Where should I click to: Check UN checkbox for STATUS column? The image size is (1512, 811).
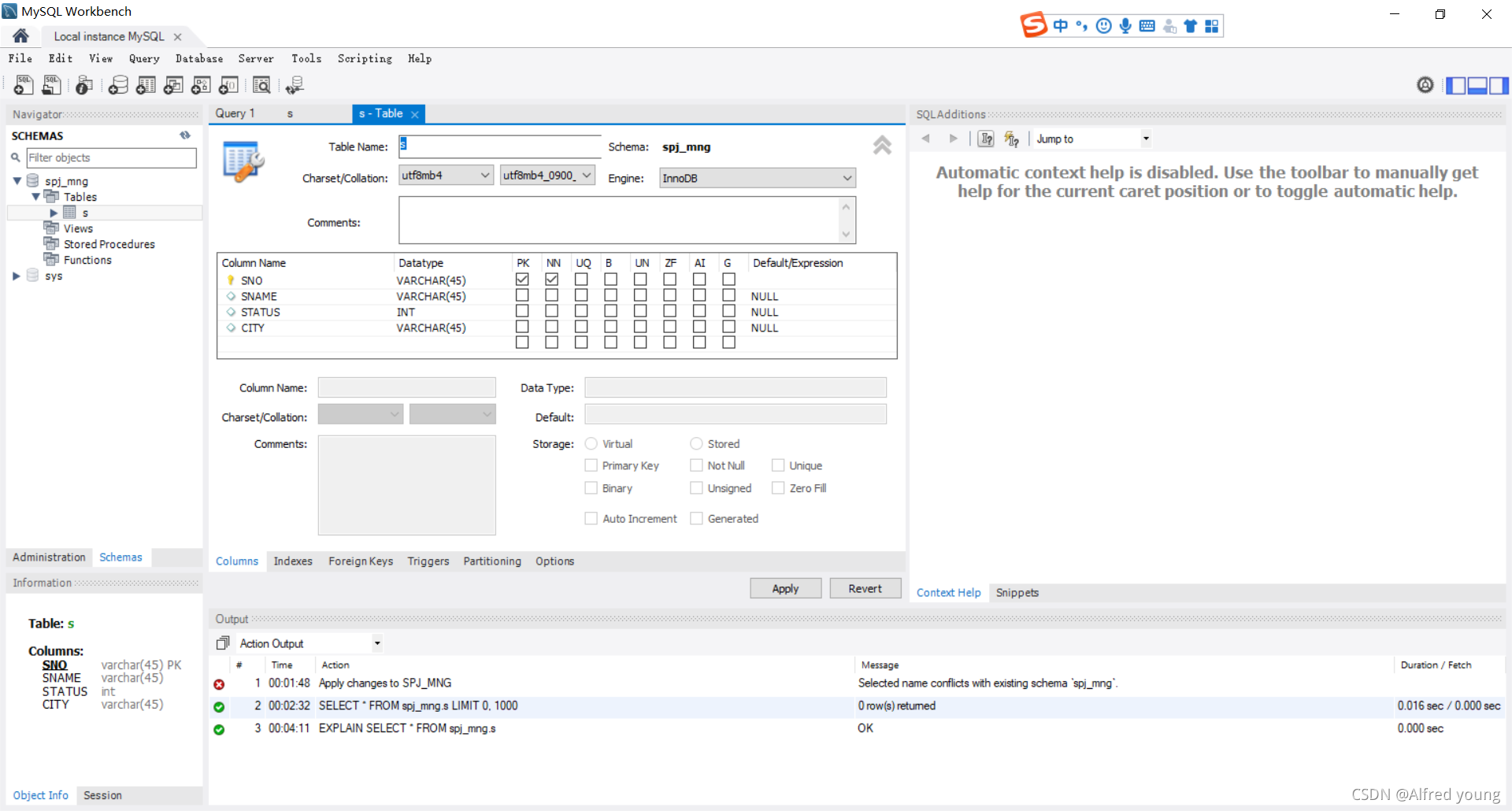pos(640,311)
